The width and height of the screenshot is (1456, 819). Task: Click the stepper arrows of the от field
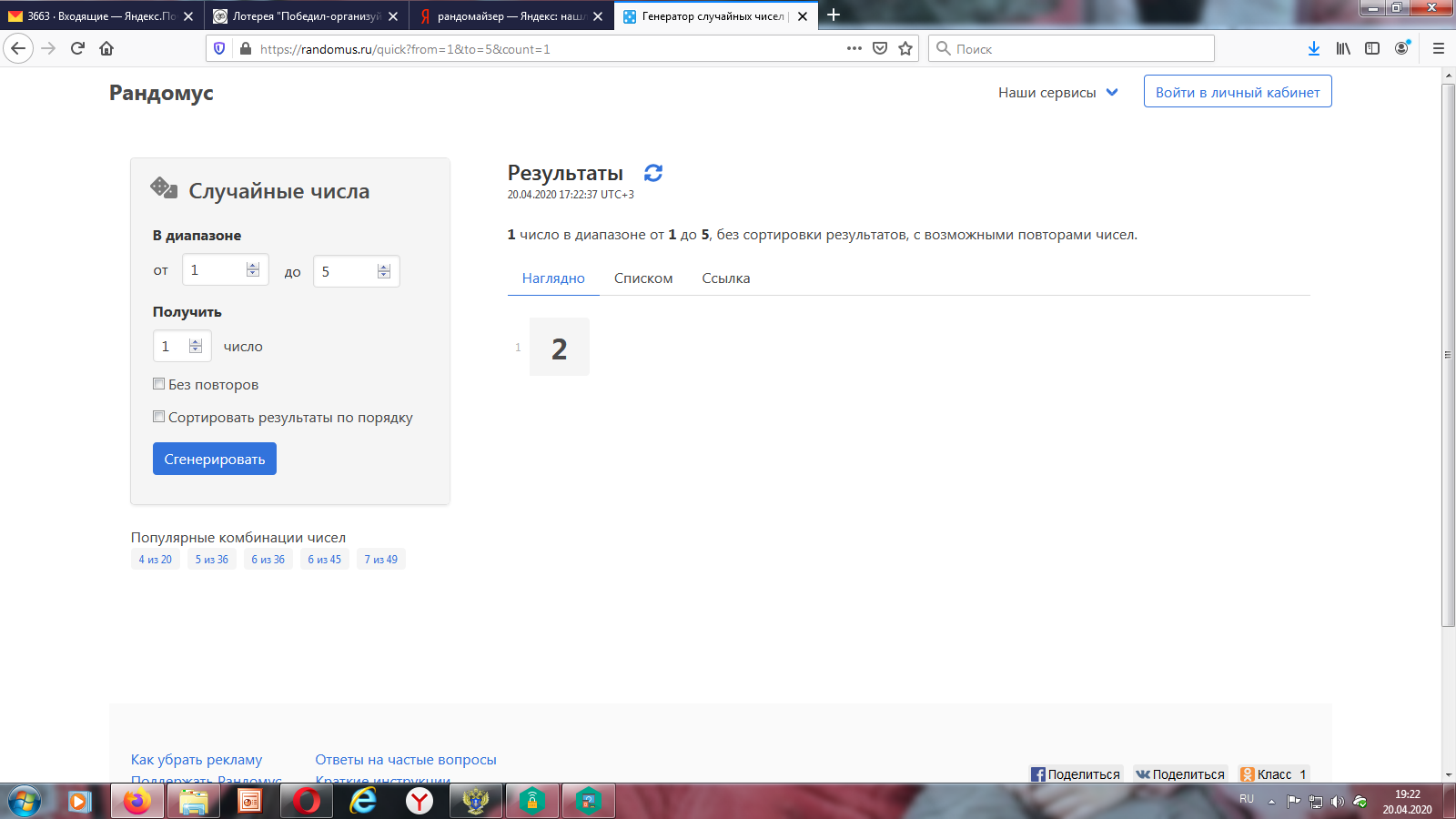pyautogui.click(x=253, y=269)
